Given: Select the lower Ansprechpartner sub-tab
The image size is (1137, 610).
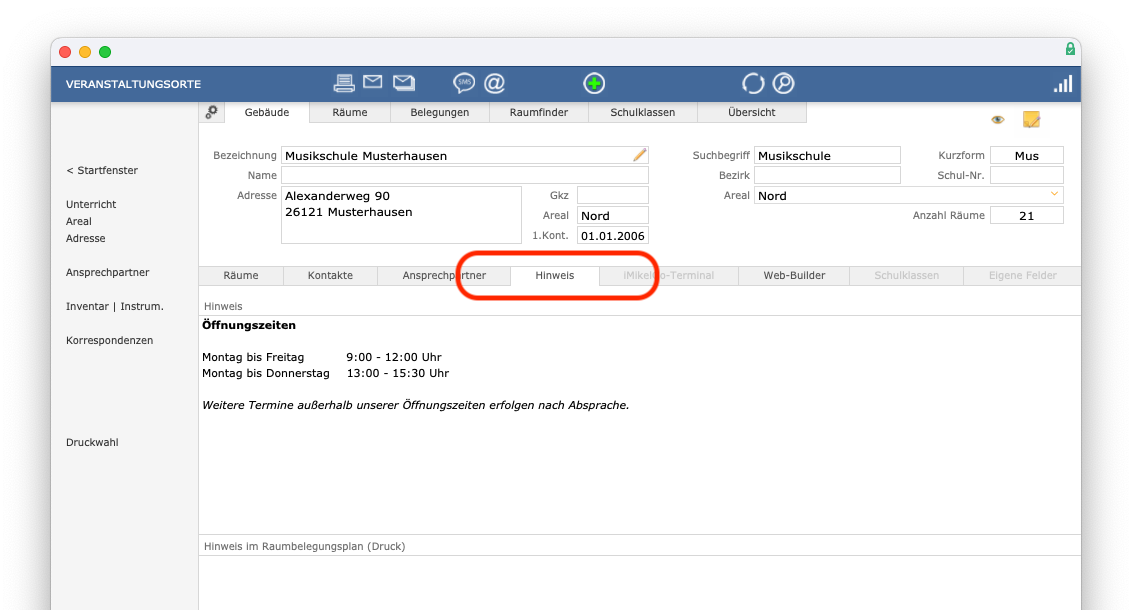Looking at the screenshot, I should (x=444, y=276).
